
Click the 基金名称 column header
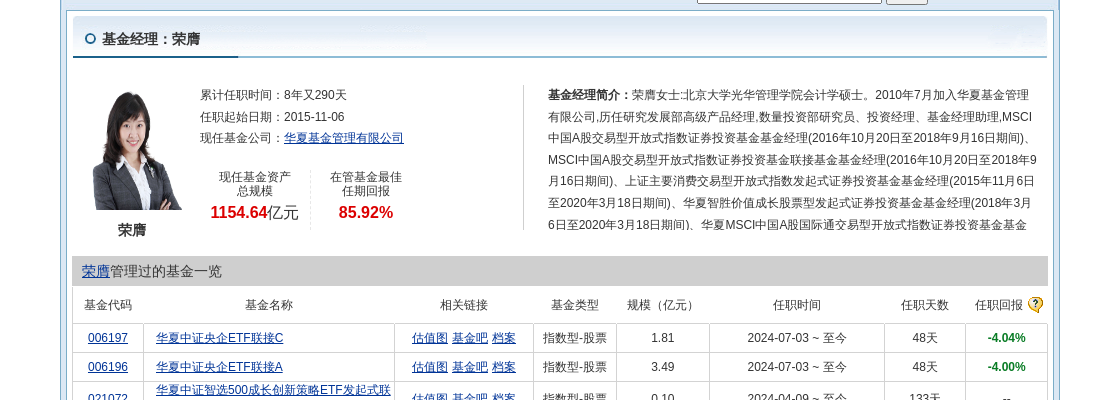[269, 305]
